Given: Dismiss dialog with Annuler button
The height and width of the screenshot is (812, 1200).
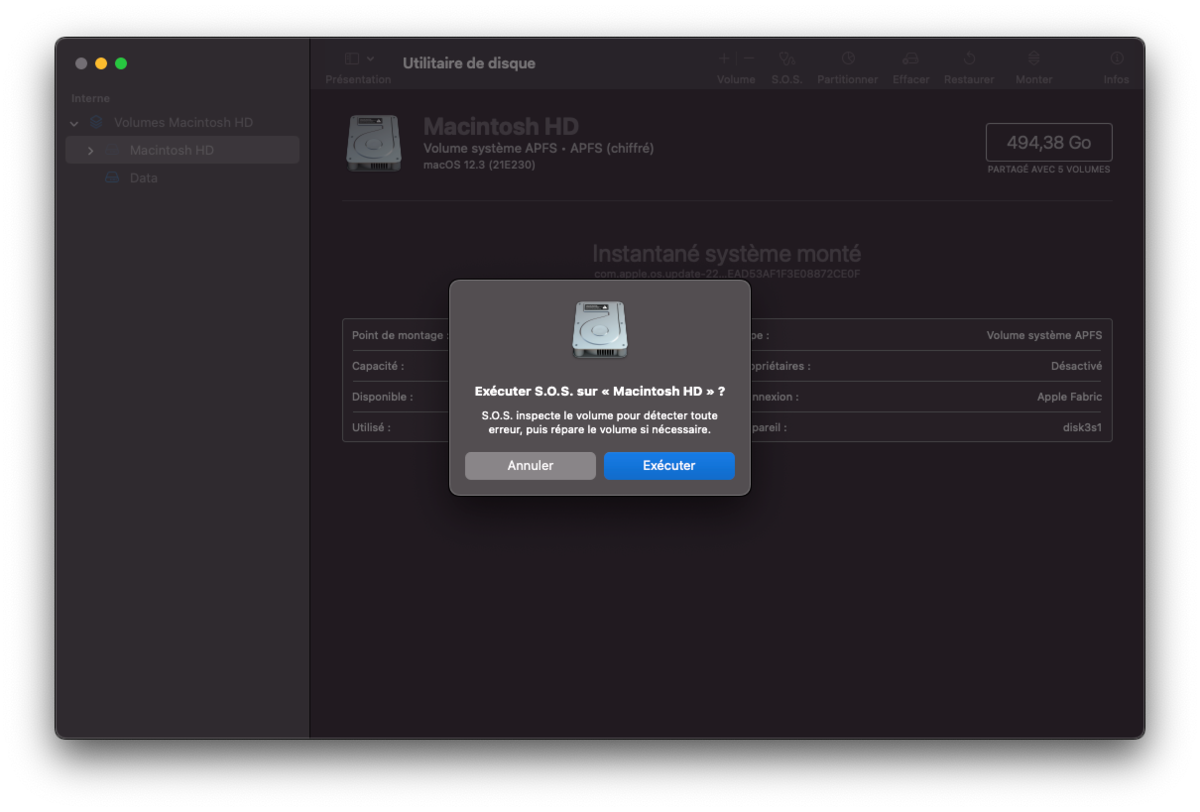Looking at the screenshot, I should pos(530,466).
